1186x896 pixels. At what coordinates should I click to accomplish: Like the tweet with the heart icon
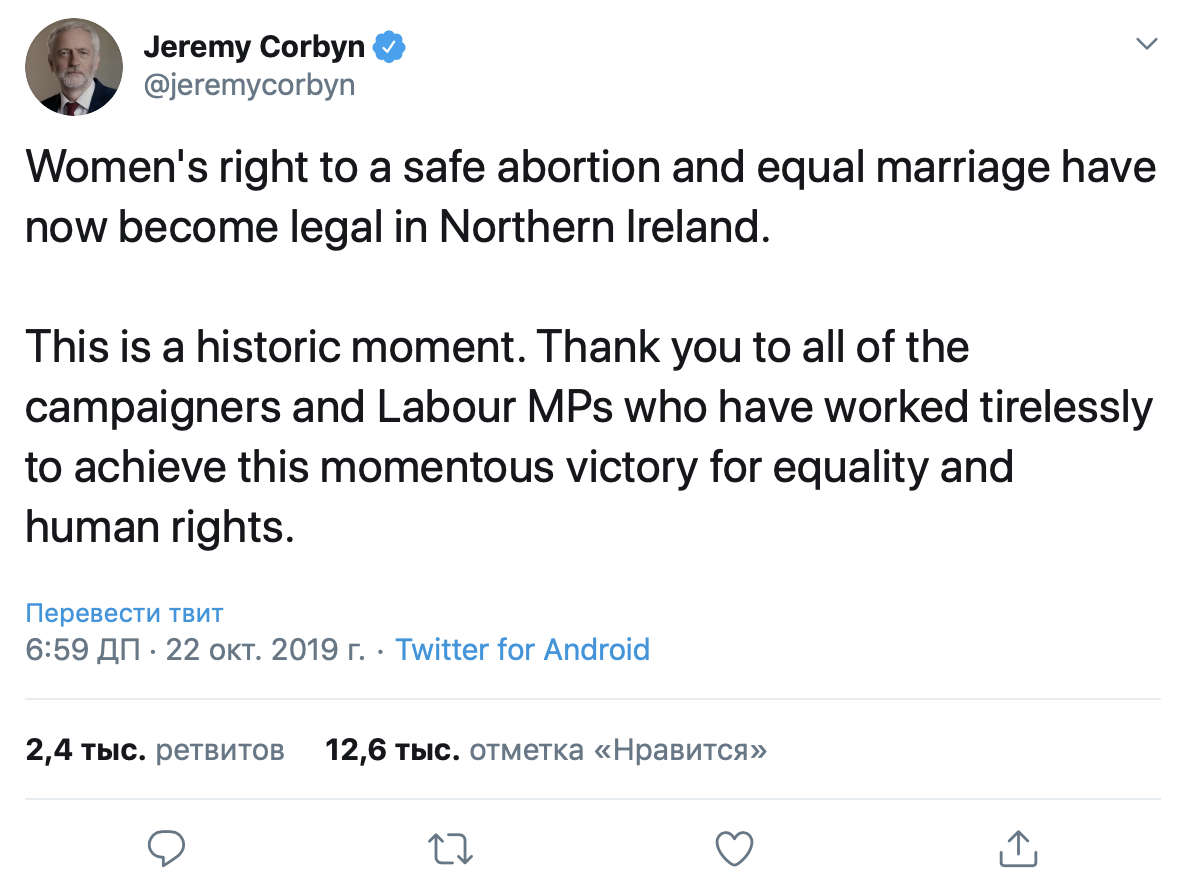click(735, 849)
